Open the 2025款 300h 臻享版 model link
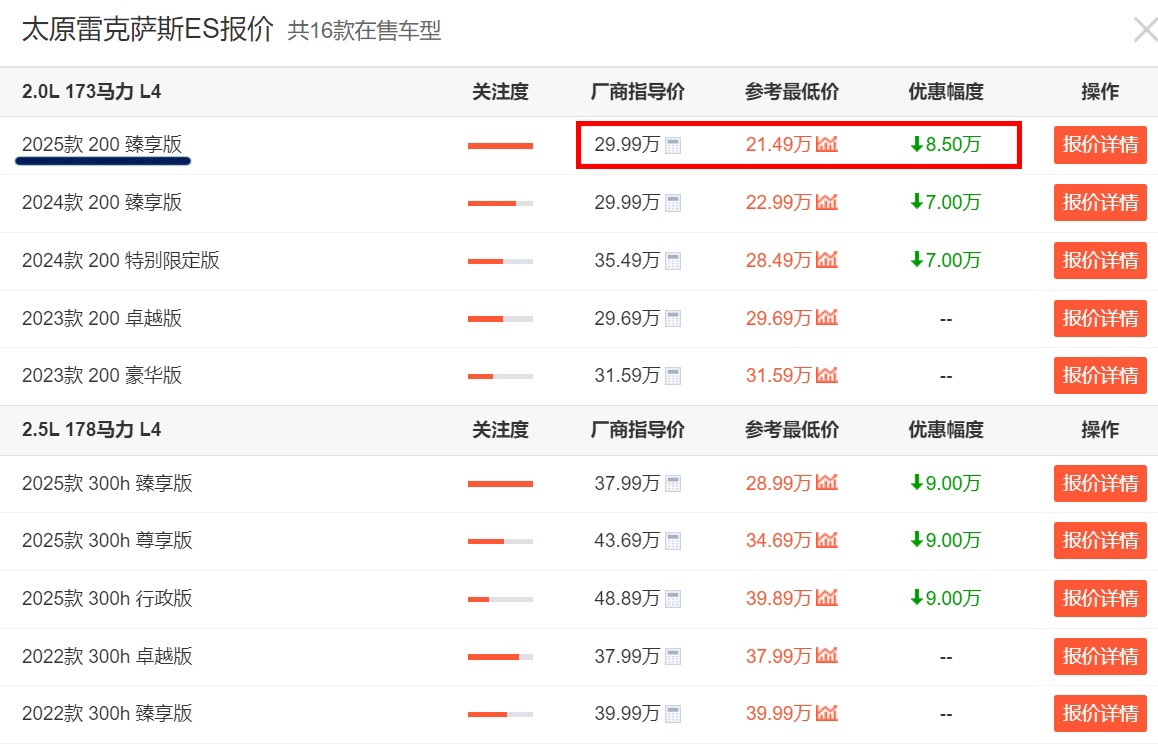The image size is (1158, 744). point(107,483)
